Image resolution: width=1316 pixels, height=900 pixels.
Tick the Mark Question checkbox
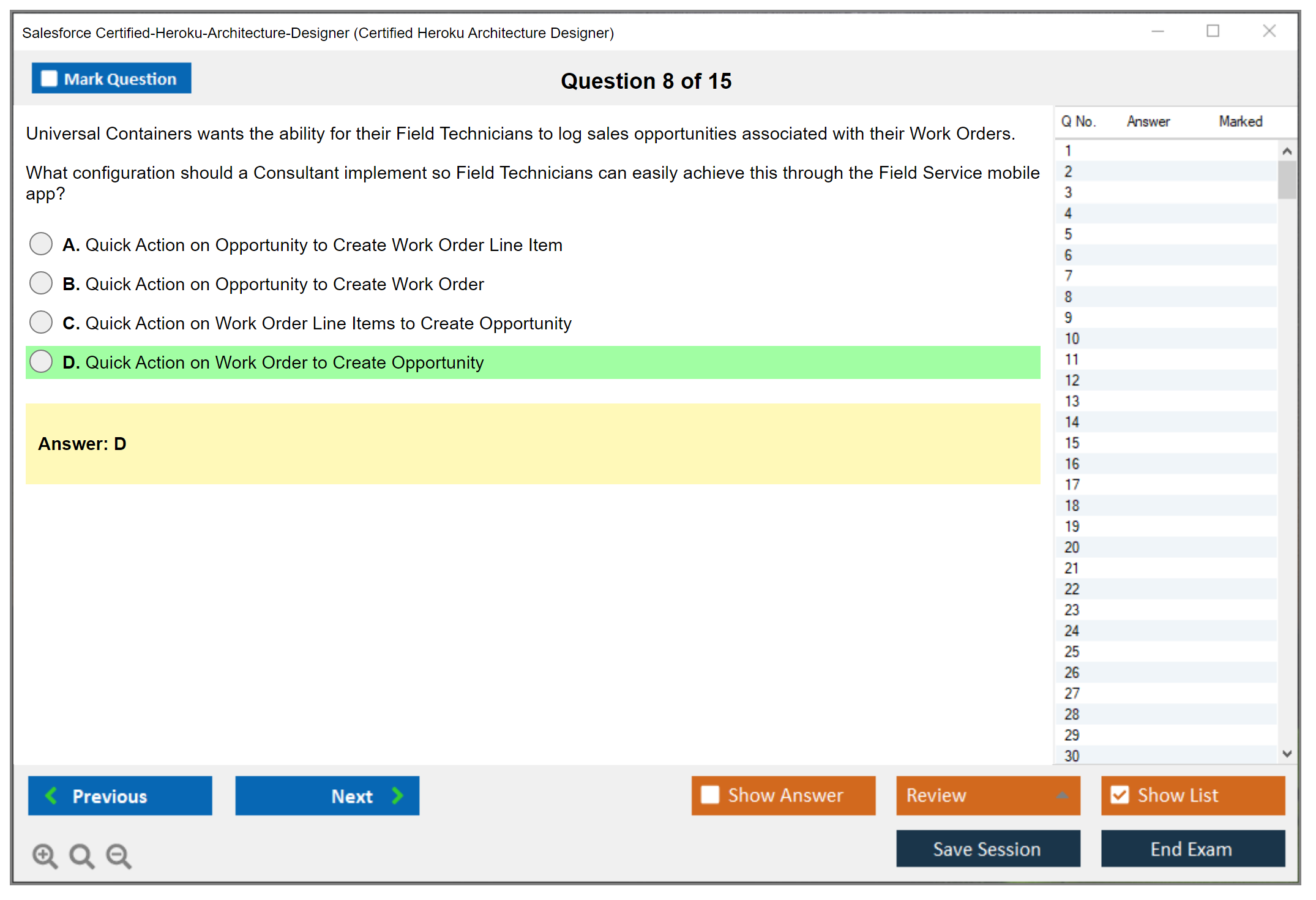[x=49, y=79]
